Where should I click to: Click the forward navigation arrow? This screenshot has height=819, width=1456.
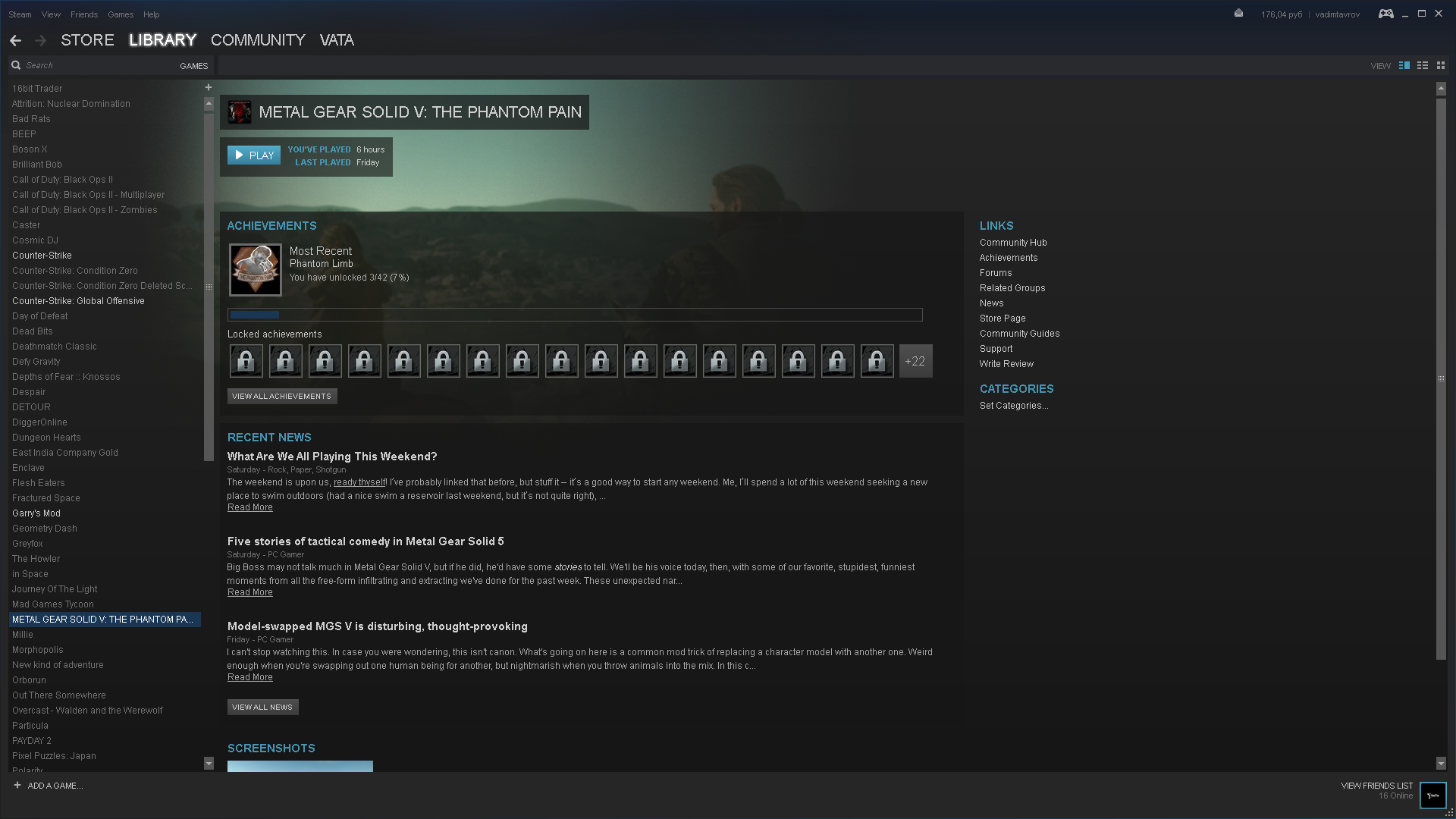(x=41, y=40)
